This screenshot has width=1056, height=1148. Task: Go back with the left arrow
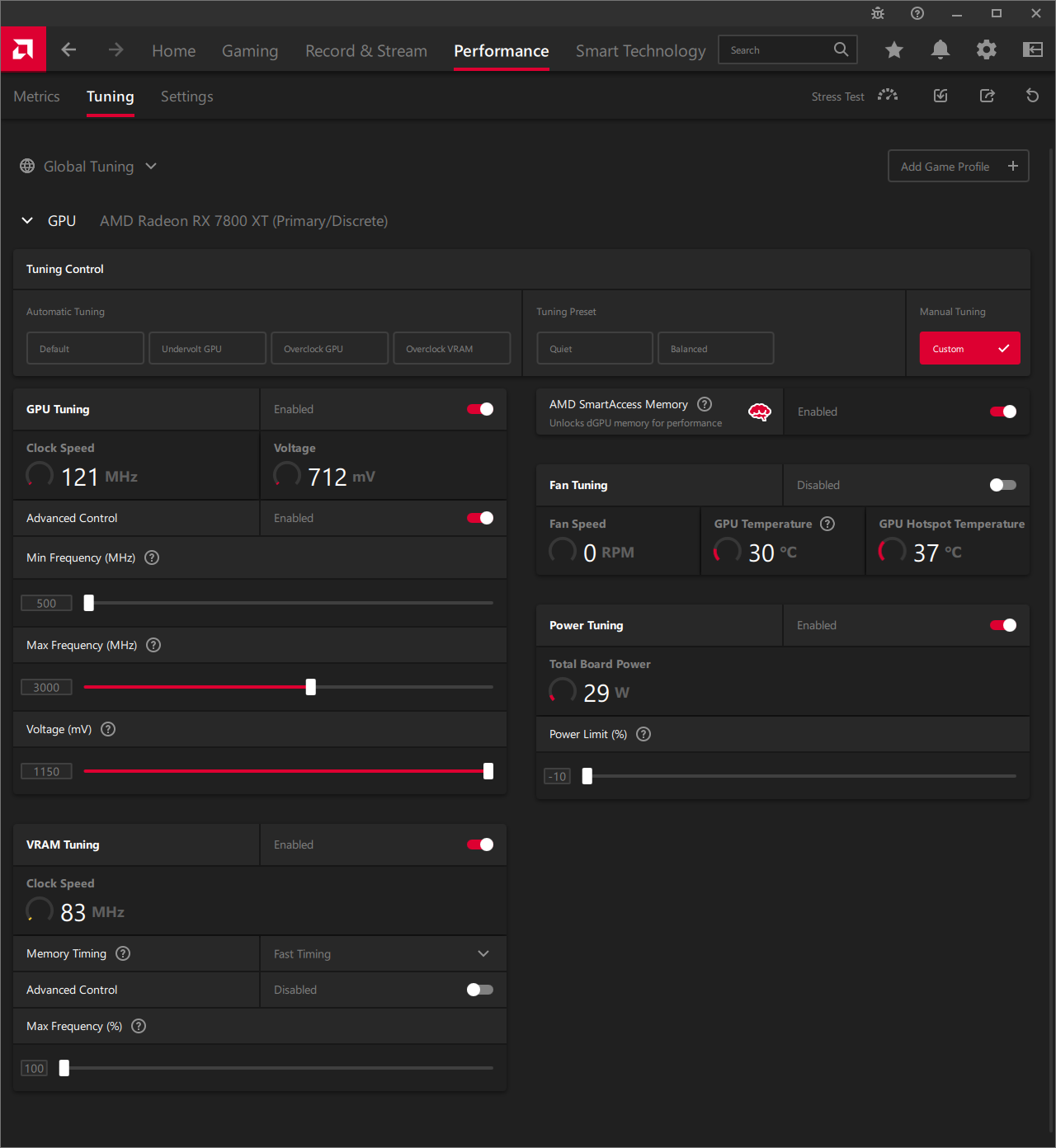click(x=68, y=49)
